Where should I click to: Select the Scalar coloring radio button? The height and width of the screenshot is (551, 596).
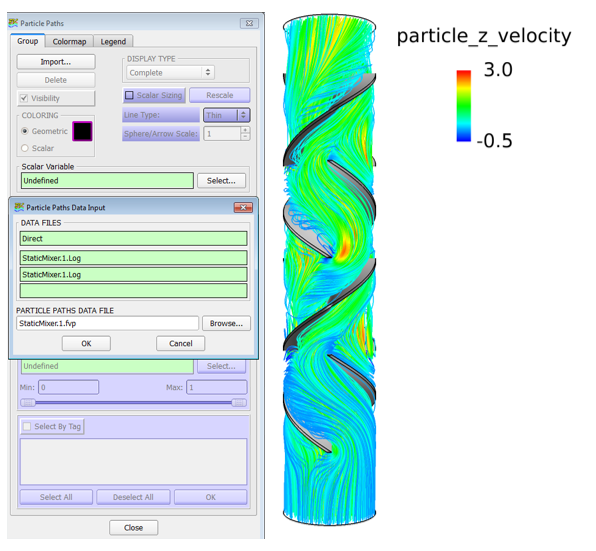[25, 148]
